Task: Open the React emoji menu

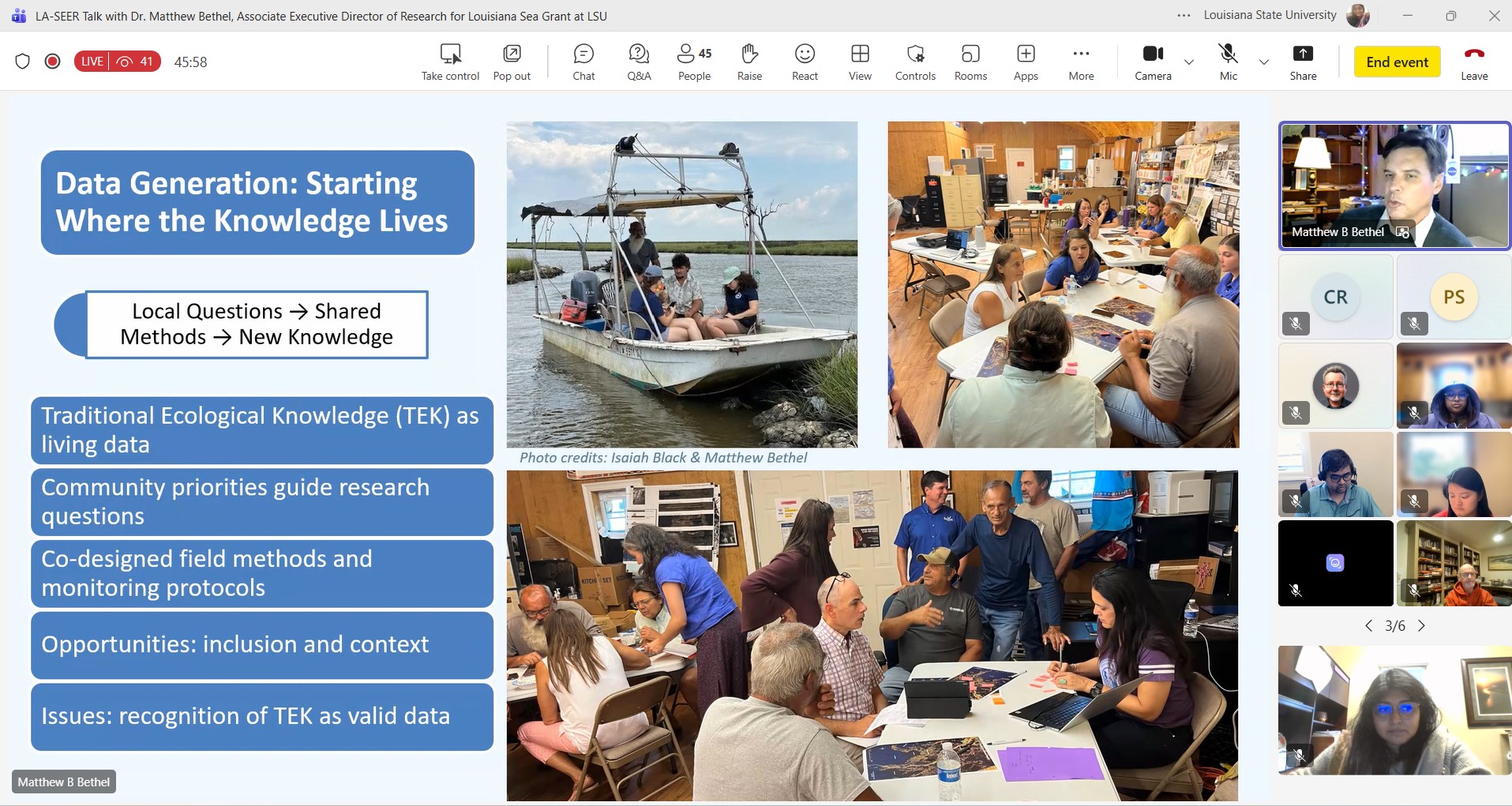Action: coord(805,62)
